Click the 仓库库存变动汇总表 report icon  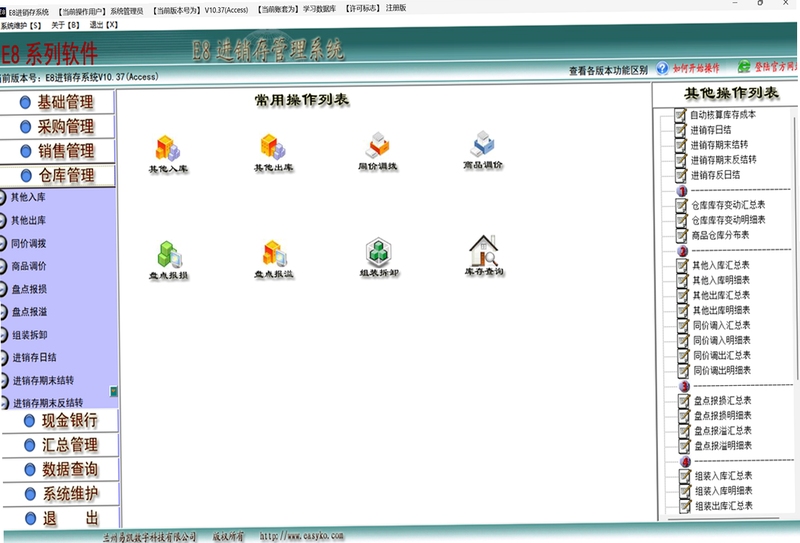point(682,205)
